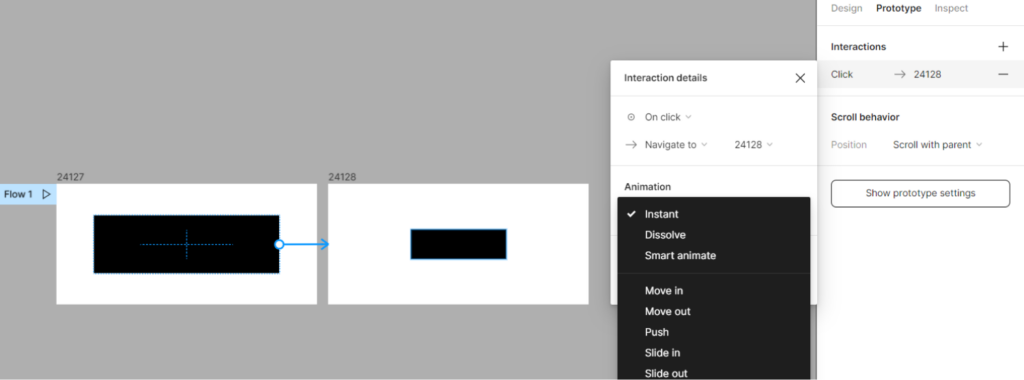Open the 24128 destination dropdown
The image size is (1024, 380).
(753, 145)
